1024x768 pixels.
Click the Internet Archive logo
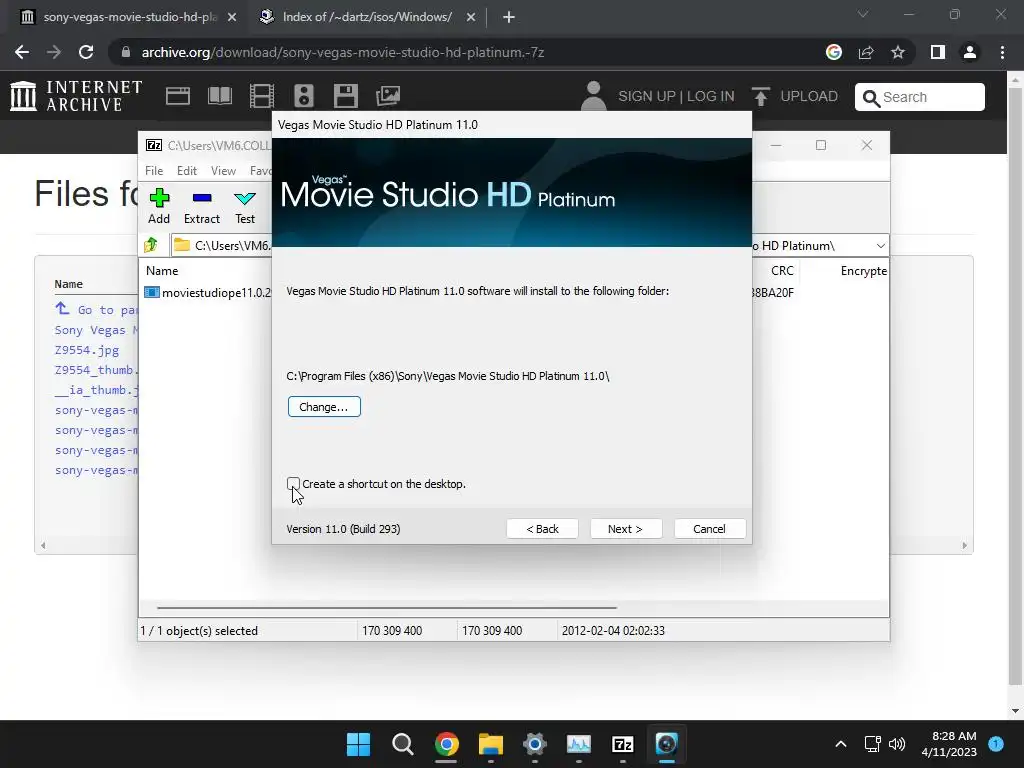click(x=76, y=95)
